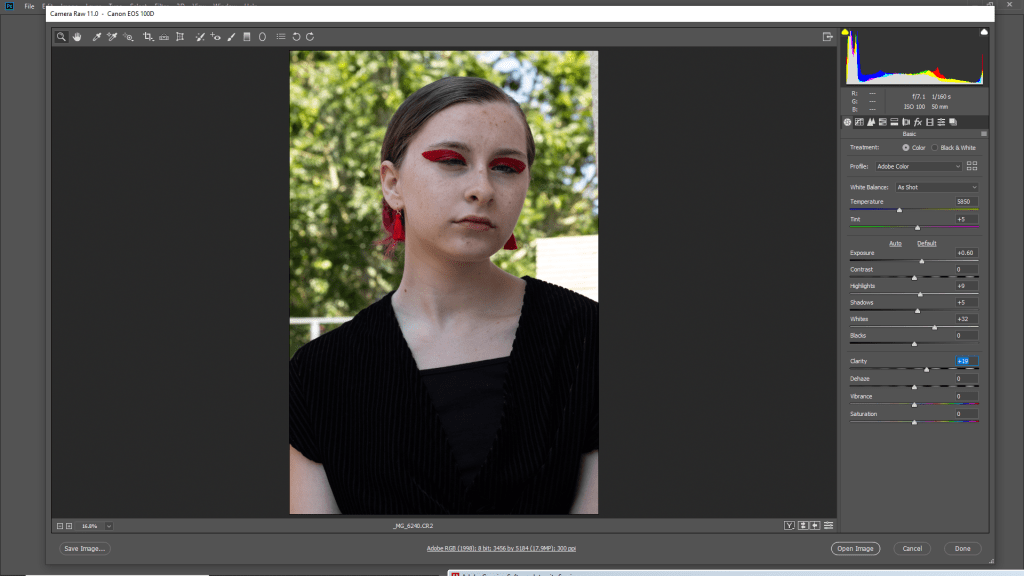Switch to the Tone Curve tab
Image resolution: width=1024 pixels, height=576 pixels.
pos(859,122)
